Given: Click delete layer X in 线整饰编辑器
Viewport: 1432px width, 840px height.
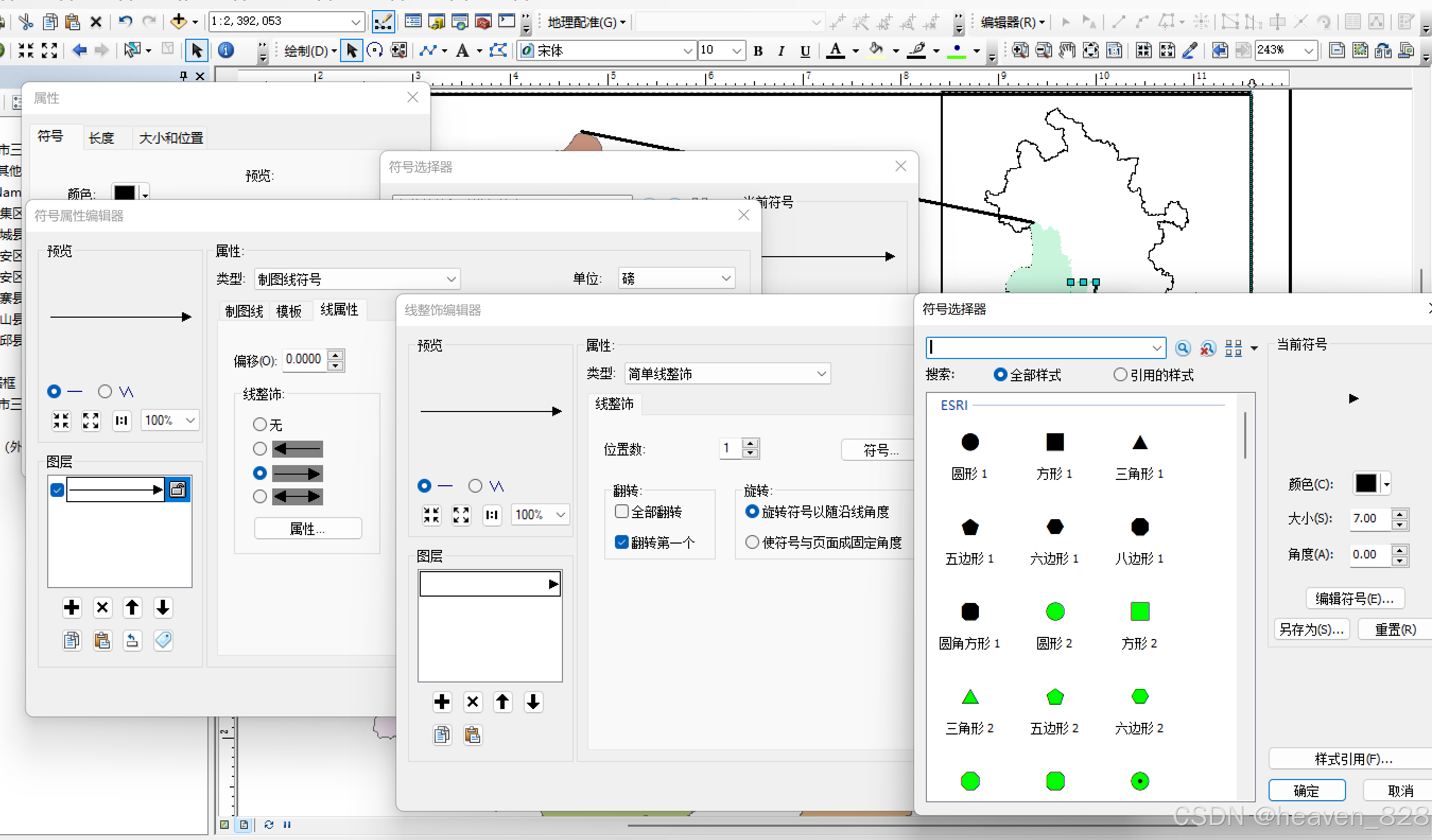Looking at the screenshot, I should (x=472, y=702).
